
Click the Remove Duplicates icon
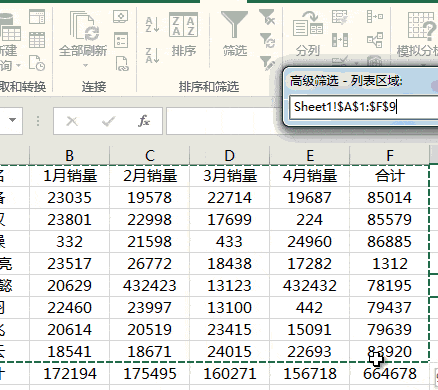click(340, 40)
